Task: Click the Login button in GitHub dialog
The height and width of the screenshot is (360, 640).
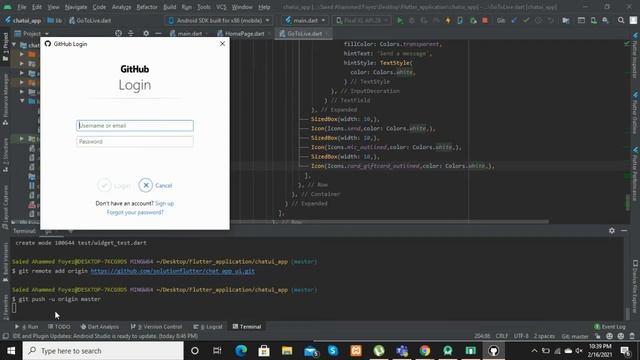Action: click(x=114, y=185)
